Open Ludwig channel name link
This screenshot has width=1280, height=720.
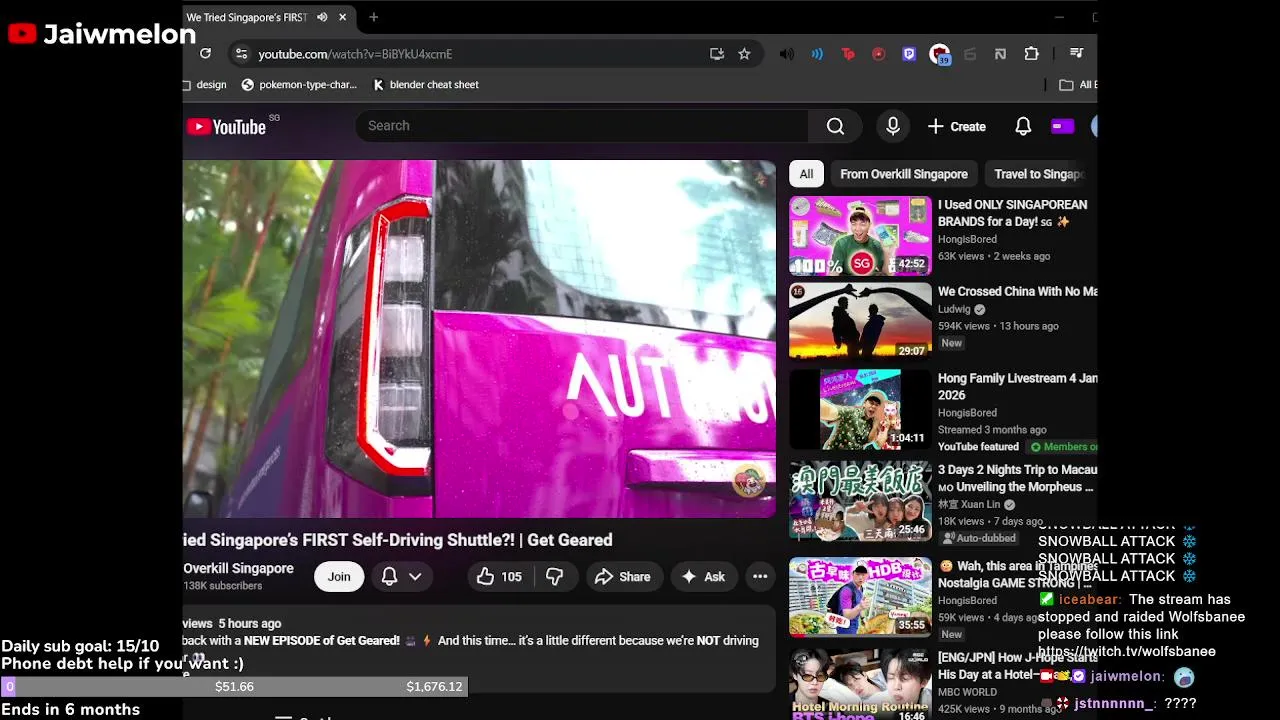(x=955, y=309)
